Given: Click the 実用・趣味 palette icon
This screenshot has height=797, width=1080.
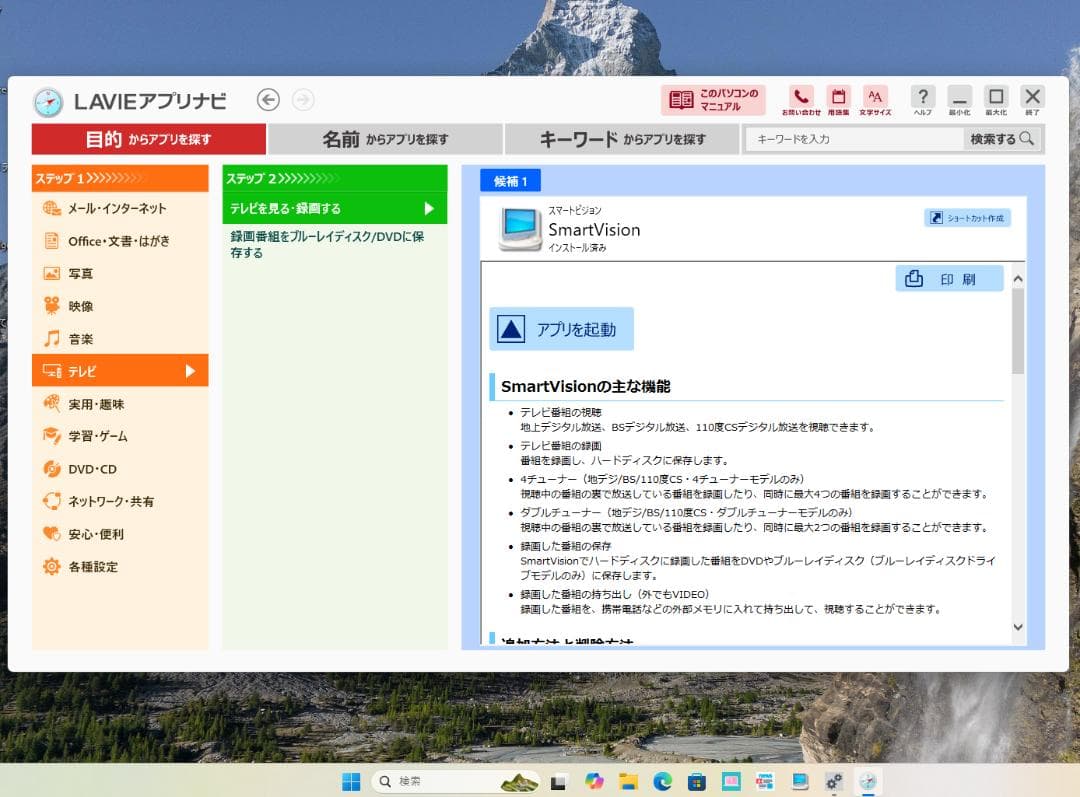Looking at the screenshot, I should [52, 404].
